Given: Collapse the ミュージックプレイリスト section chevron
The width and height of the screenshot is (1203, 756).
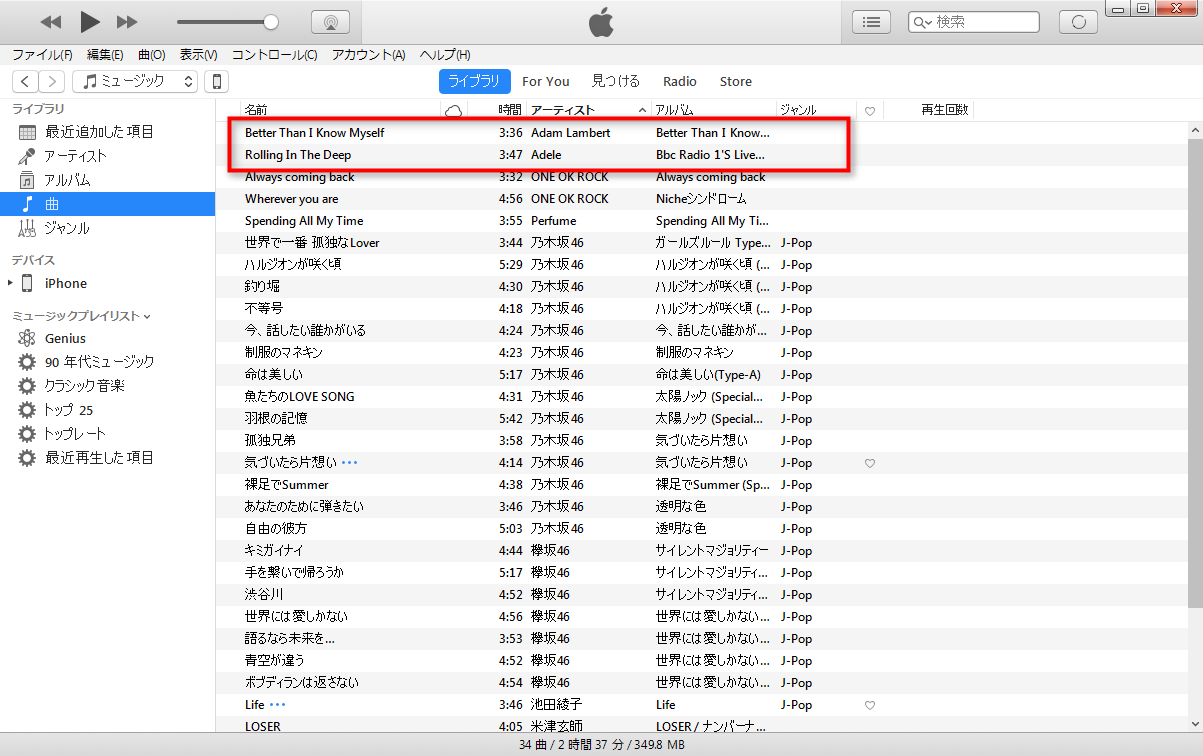Looking at the screenshot, I should click(147, 316).
